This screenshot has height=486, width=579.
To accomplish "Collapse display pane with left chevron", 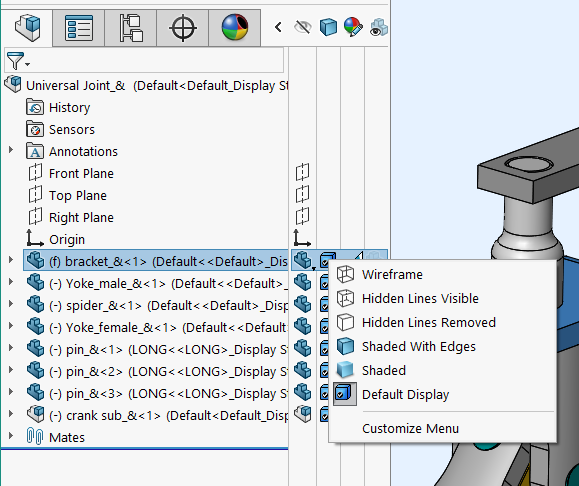I will [x=278, y=27].
